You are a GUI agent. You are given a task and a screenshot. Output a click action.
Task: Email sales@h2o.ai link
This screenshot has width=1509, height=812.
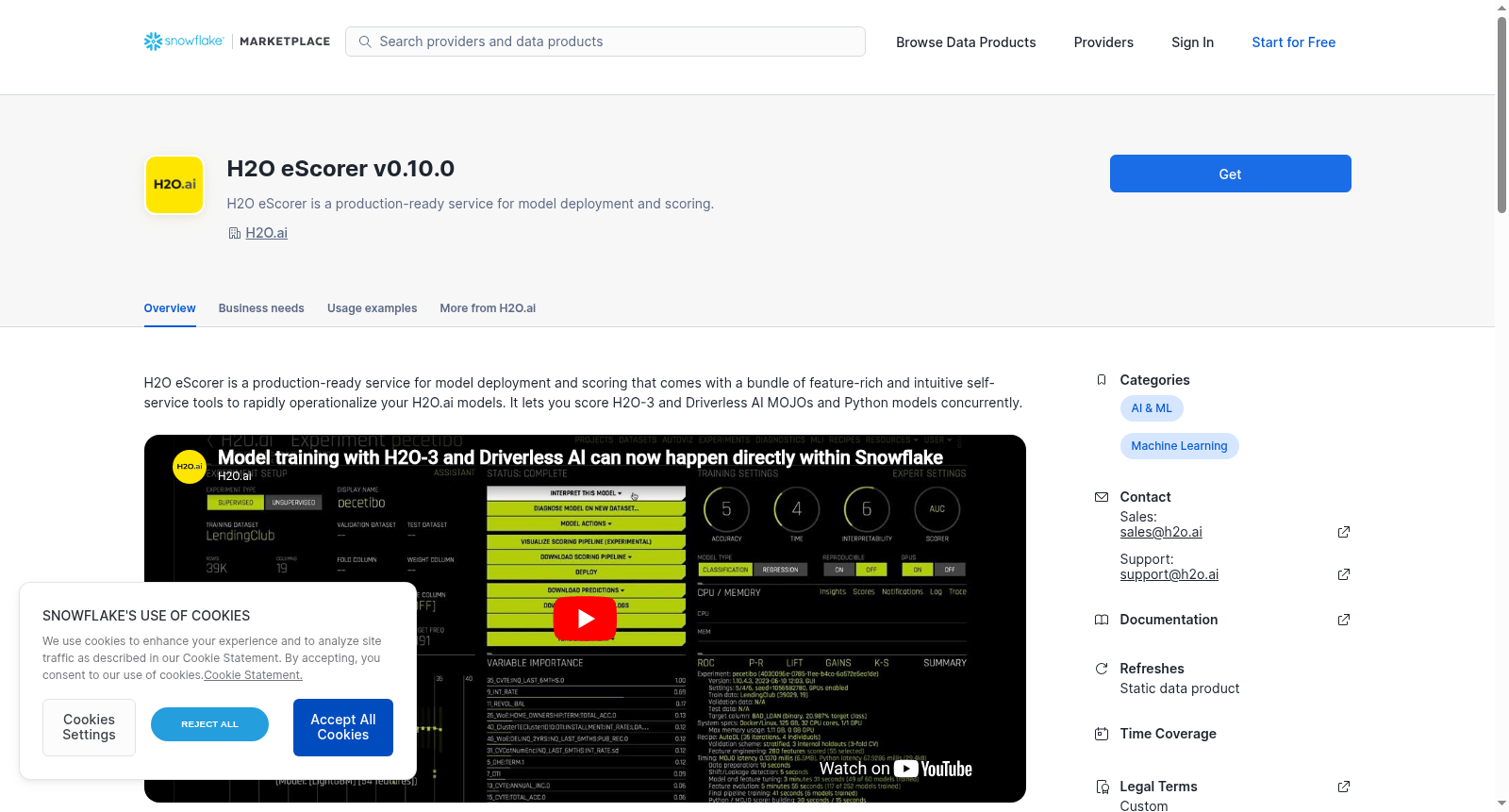click(x=1161, y=532)
